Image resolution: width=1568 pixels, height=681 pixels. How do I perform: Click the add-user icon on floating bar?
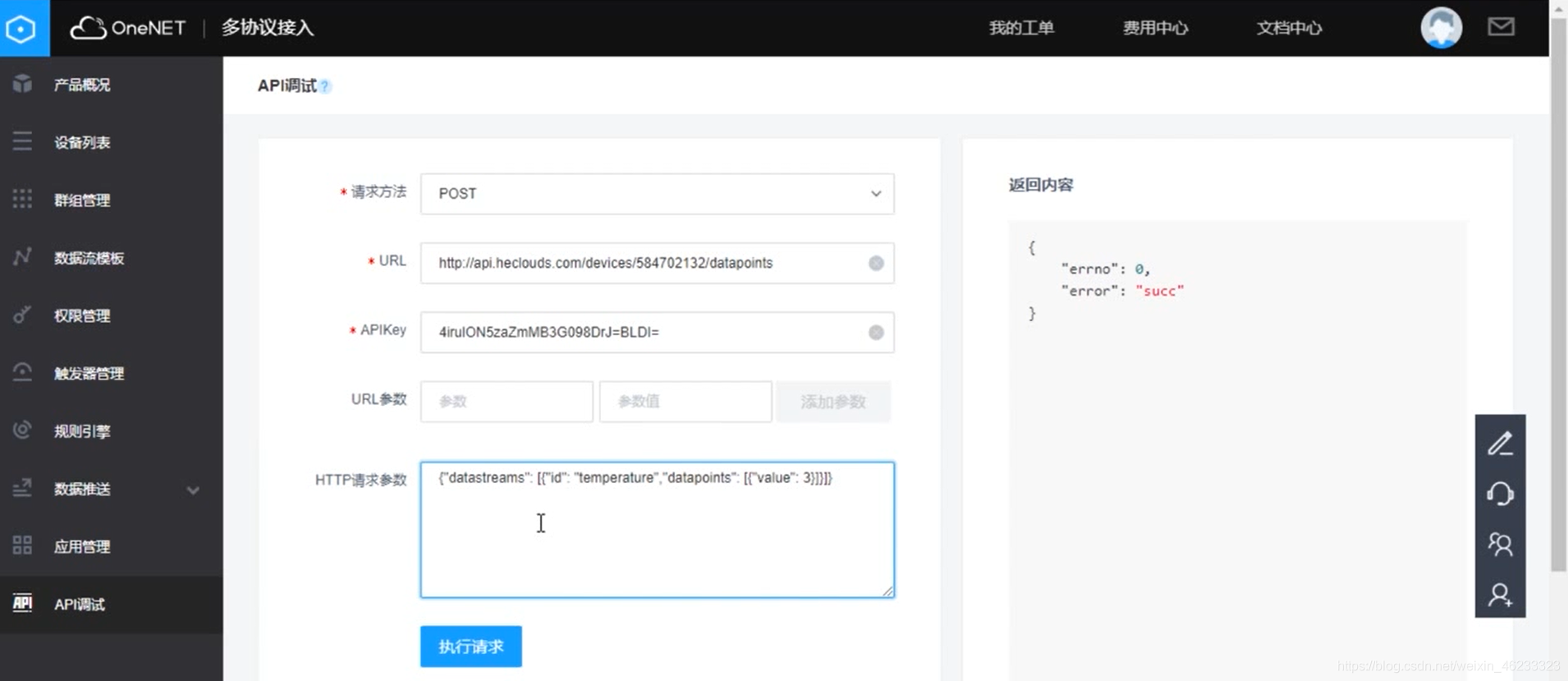pos(1500,594)
